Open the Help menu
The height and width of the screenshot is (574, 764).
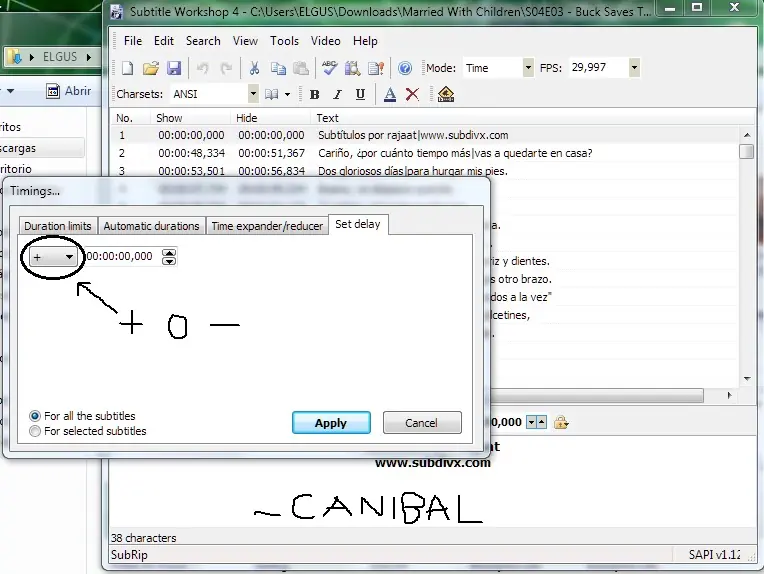(365, 41)
